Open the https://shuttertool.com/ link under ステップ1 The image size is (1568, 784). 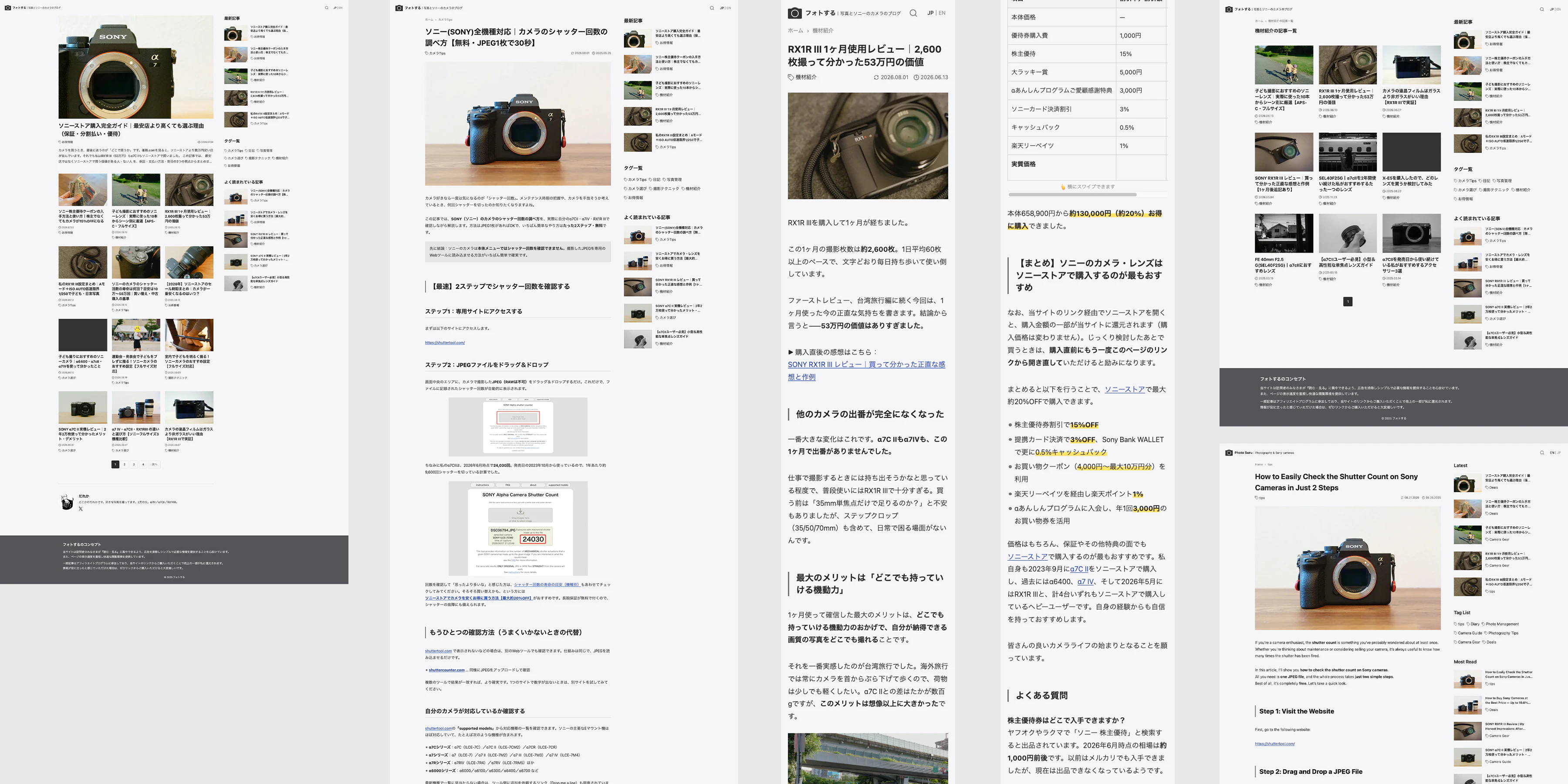(445, 343)
